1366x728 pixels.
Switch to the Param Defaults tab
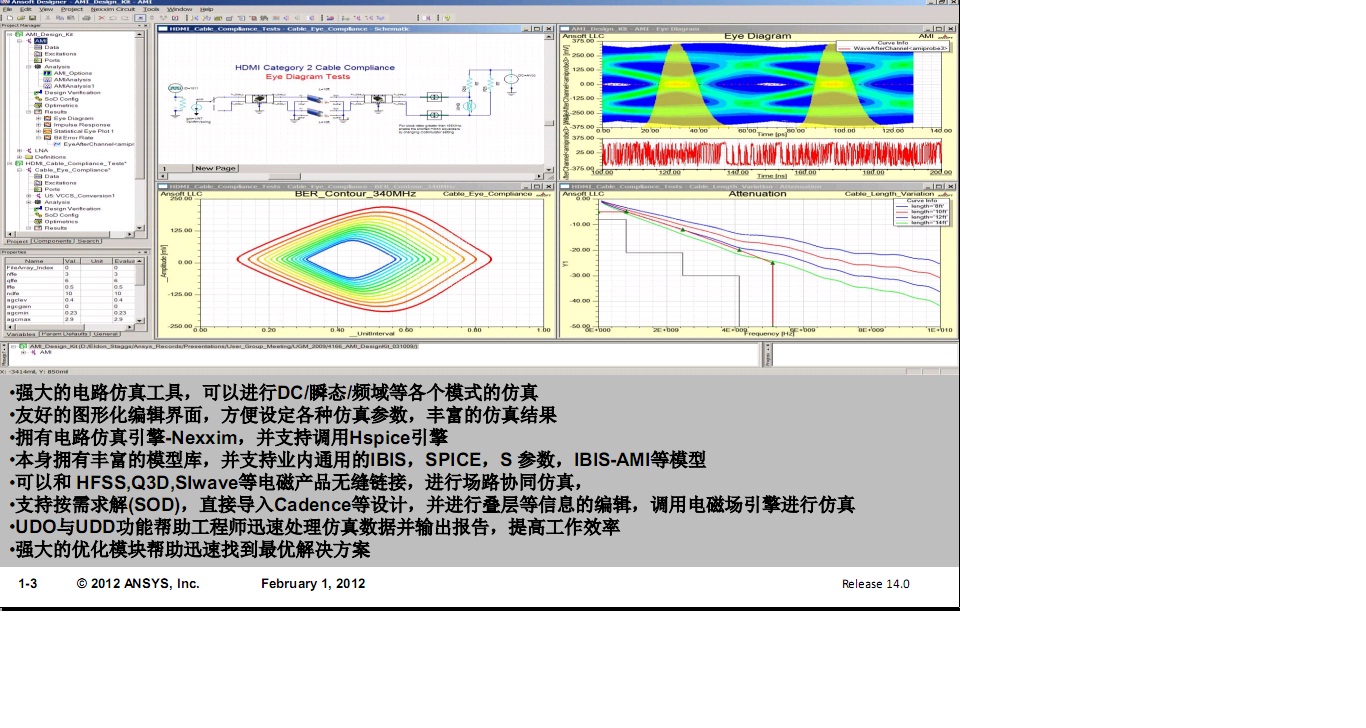(x=65, y=334)
